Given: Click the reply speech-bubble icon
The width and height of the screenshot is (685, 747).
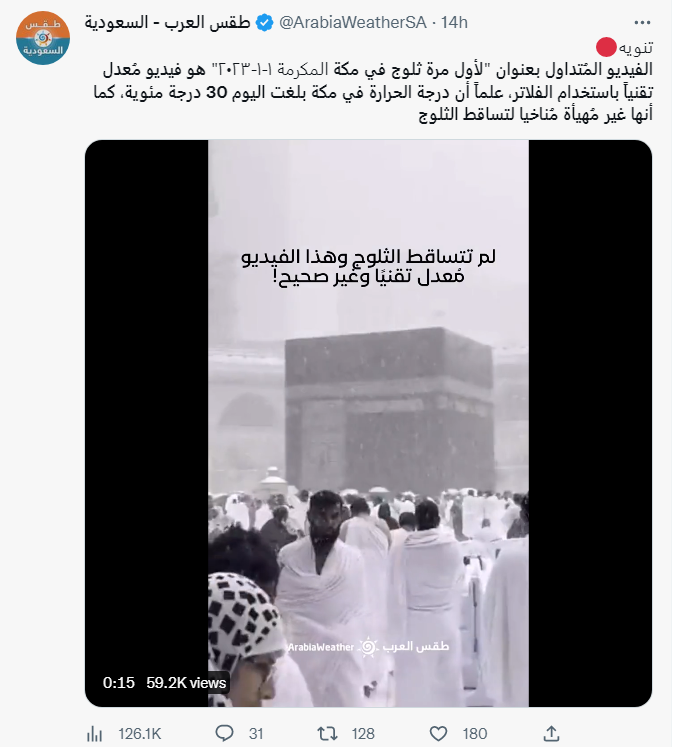Looking at the screenshot, I should tap(224, 733).
